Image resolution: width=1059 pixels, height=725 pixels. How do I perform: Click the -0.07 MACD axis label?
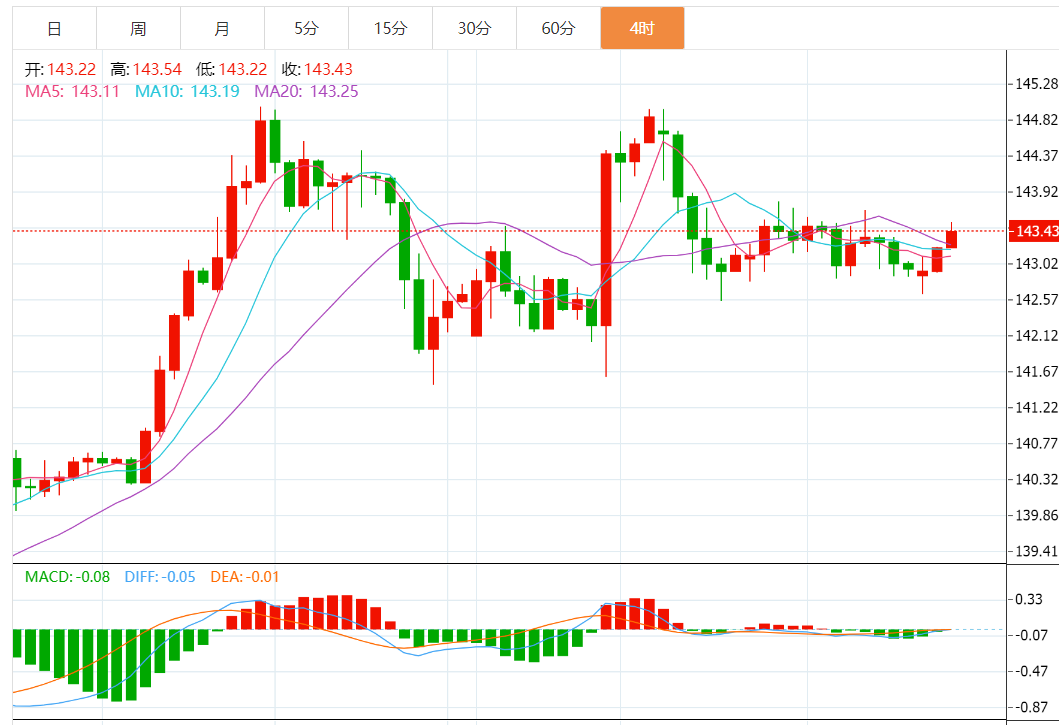tap(1031, 635)
